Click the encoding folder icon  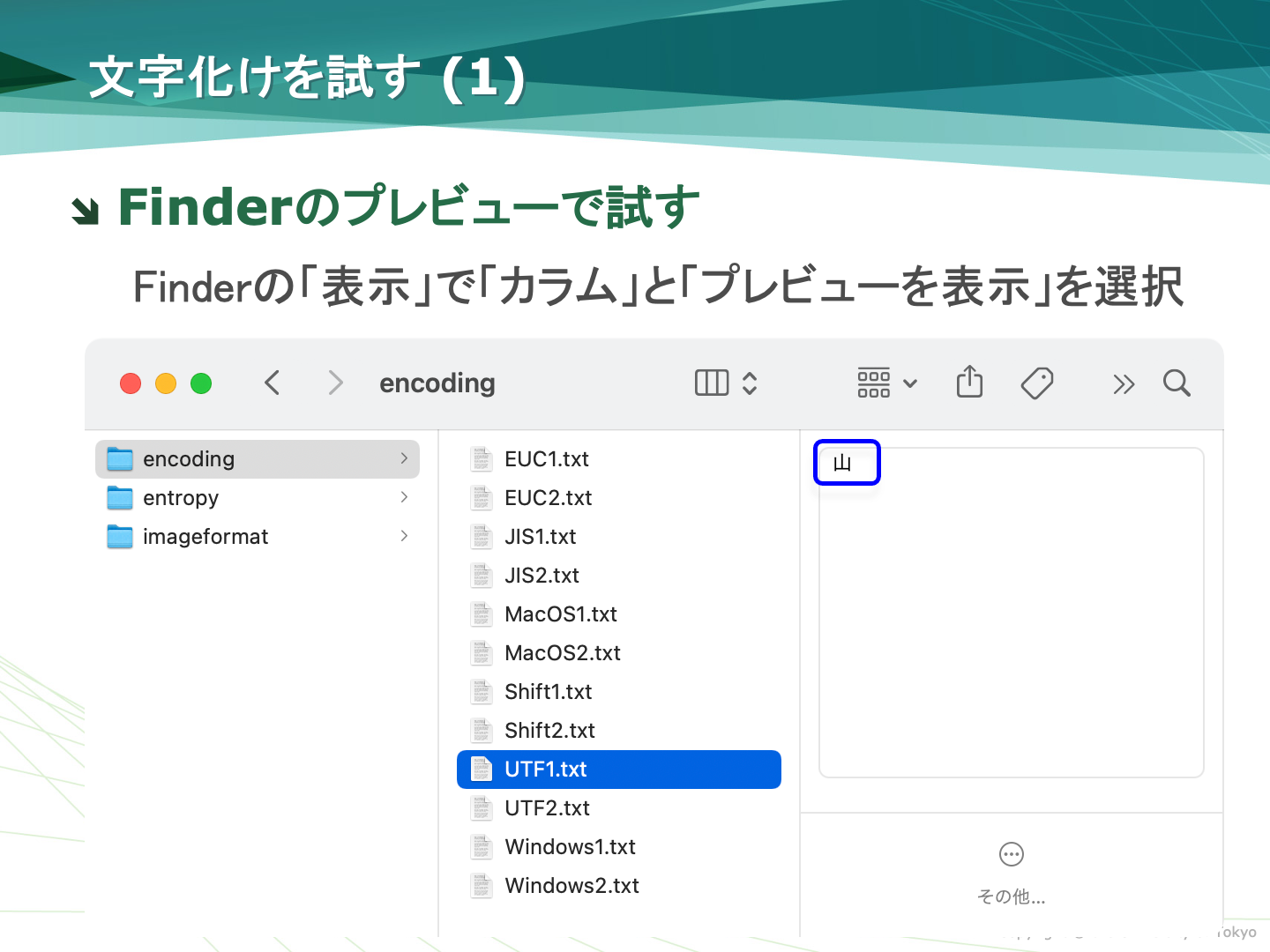click(120, 459)
